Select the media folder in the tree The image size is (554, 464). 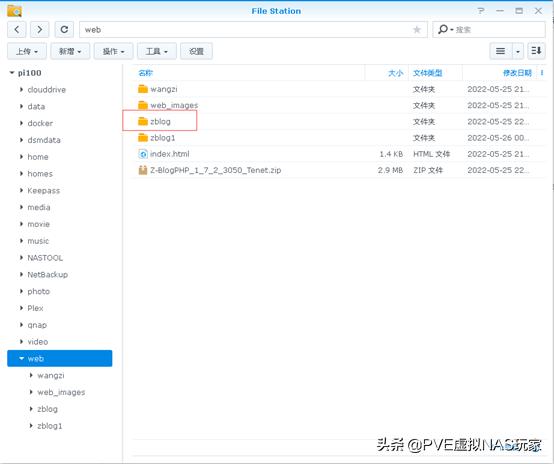pos(39,207)
